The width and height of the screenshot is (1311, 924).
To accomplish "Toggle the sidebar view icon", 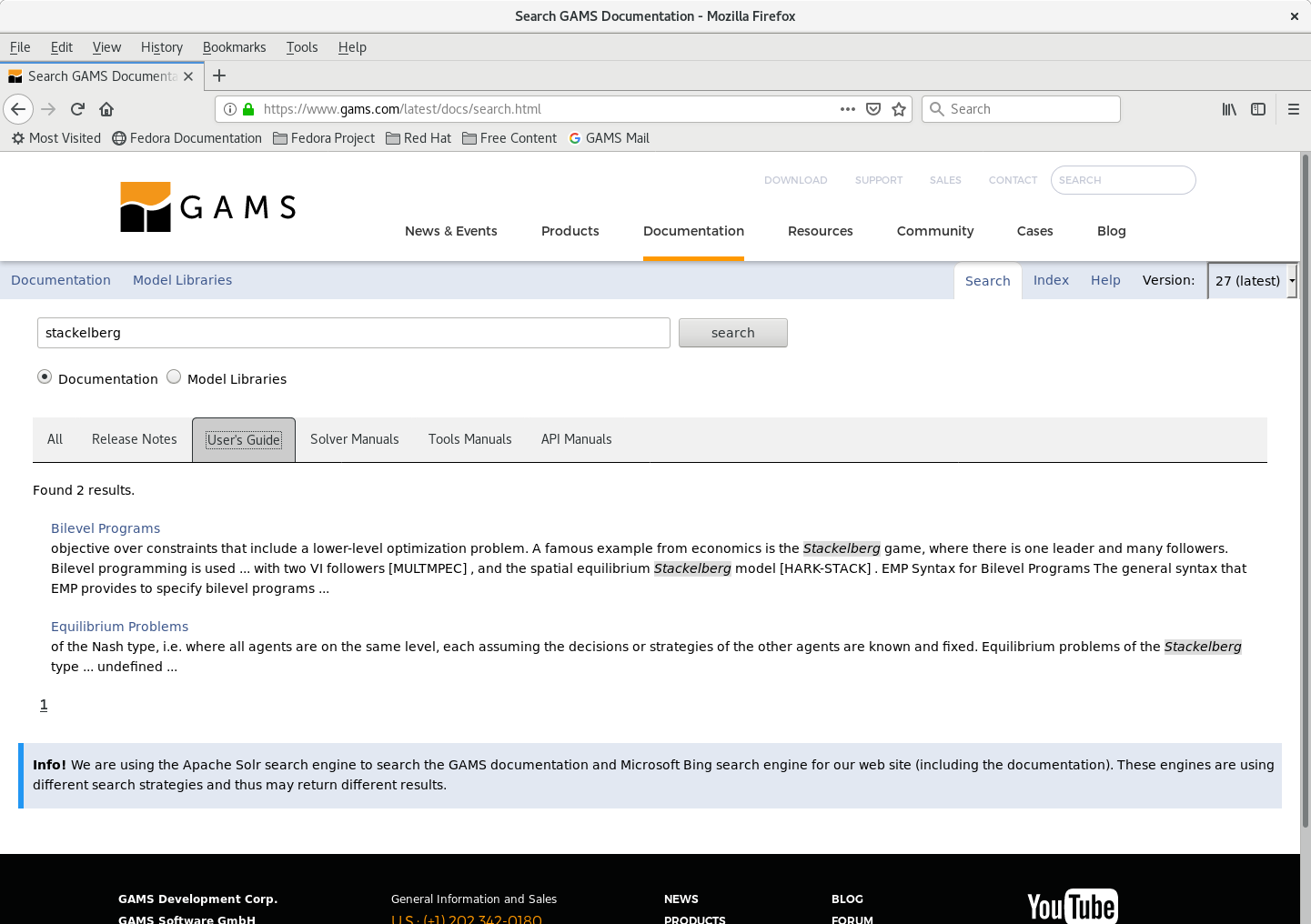I will coord(1258,109).
